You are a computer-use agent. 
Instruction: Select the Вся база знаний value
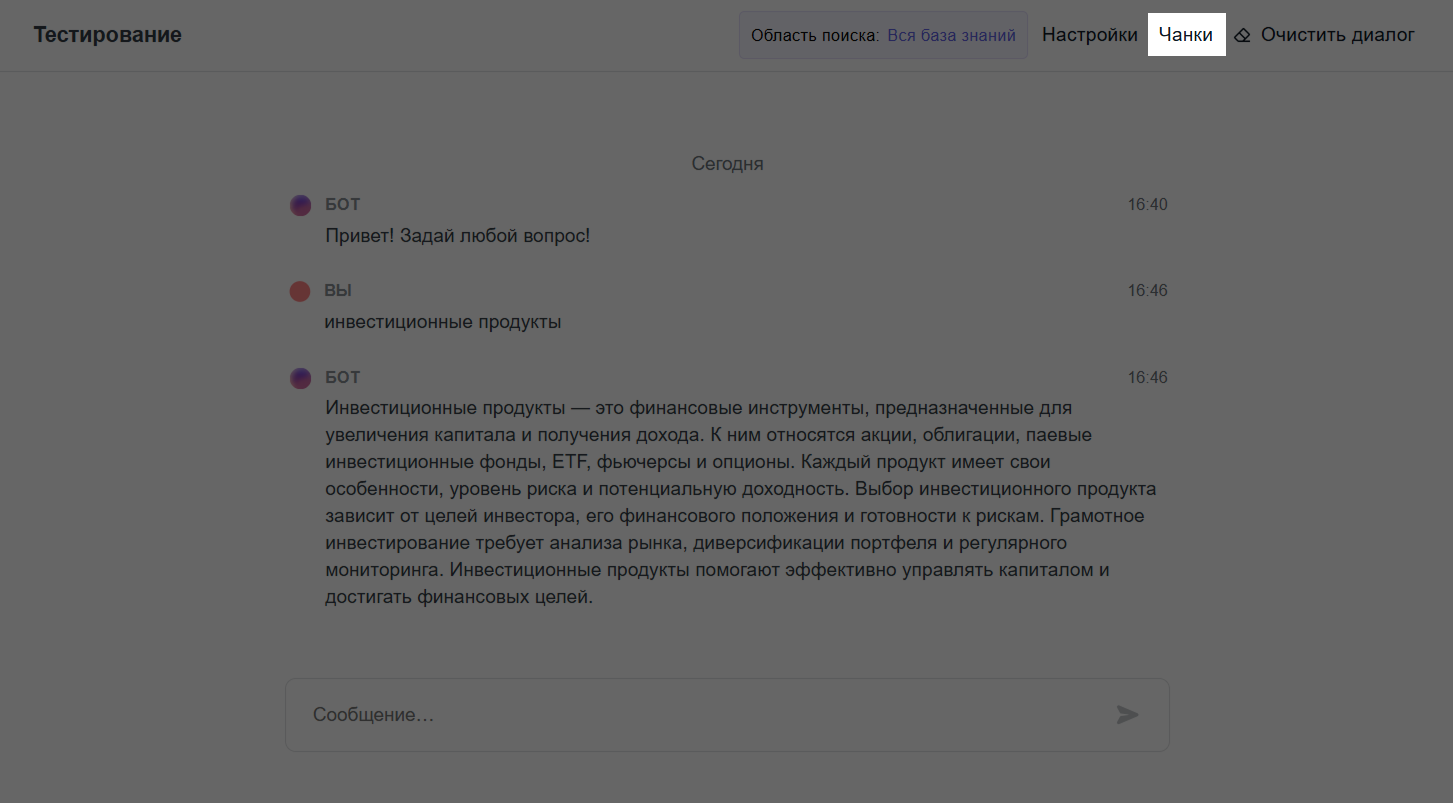pos(951,36)
